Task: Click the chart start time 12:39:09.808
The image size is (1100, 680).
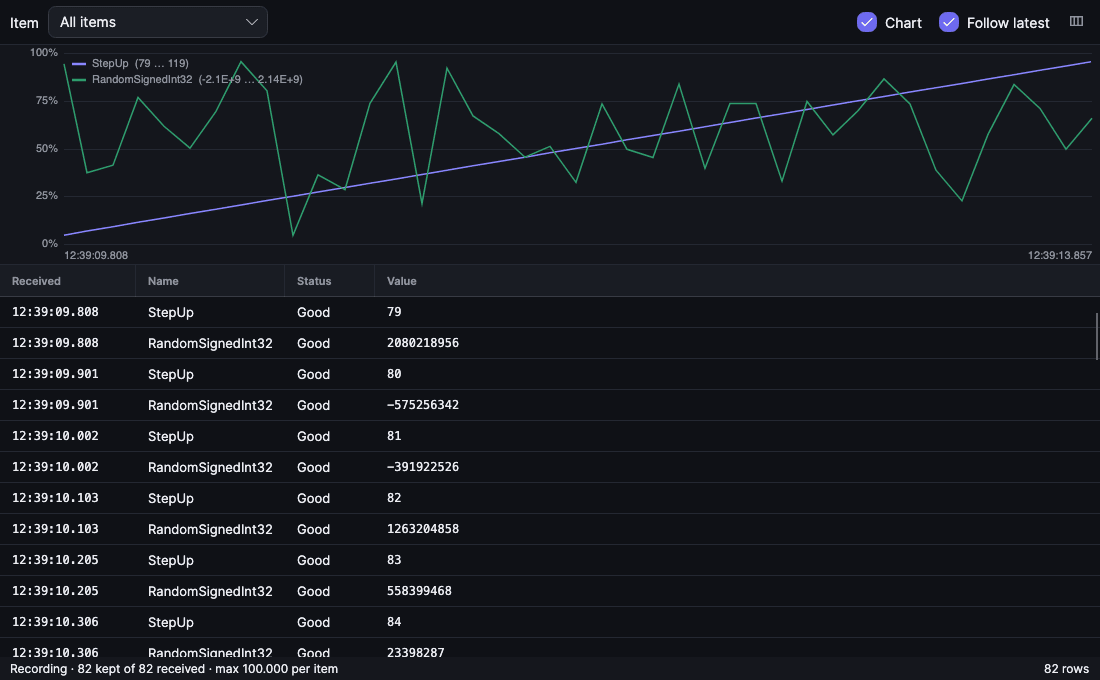Action: (x=96, y=255)
